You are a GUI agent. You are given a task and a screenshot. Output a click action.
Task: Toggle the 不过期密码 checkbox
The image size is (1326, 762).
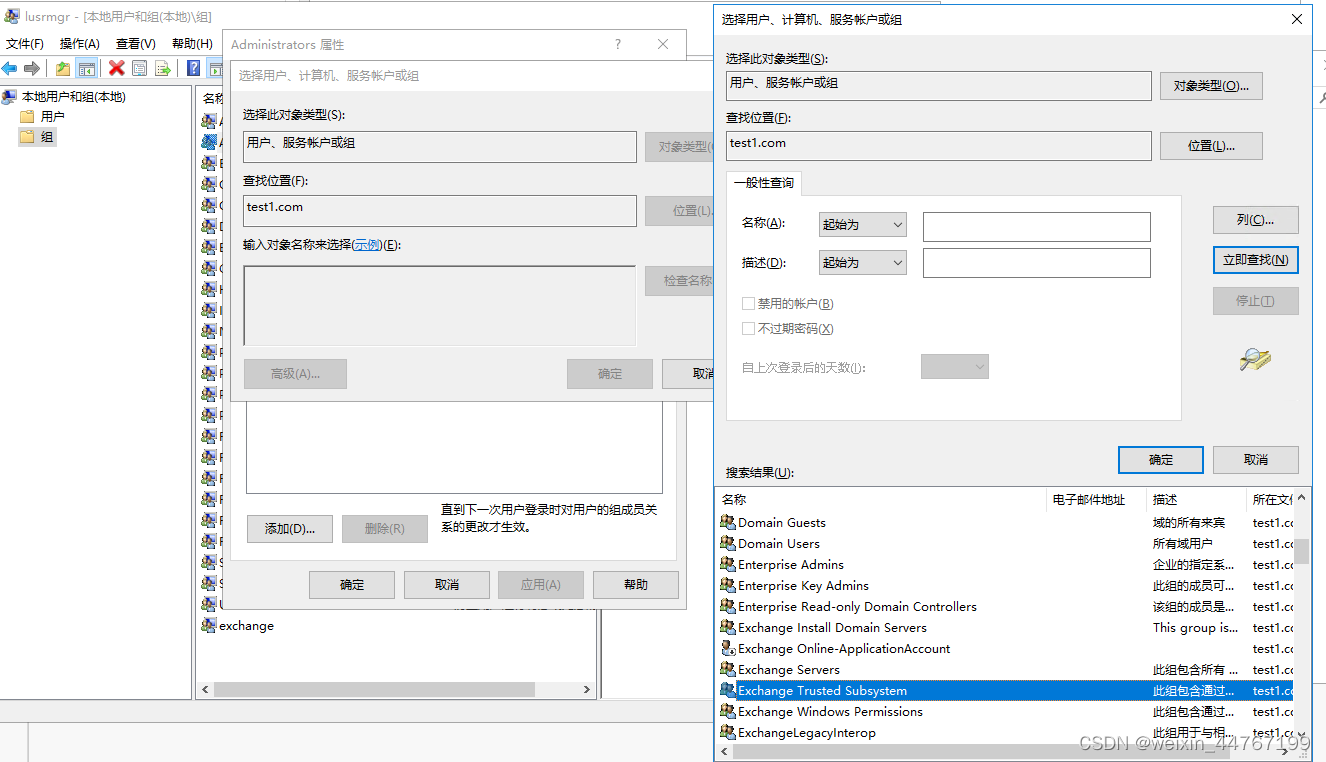tap(748, 328)
